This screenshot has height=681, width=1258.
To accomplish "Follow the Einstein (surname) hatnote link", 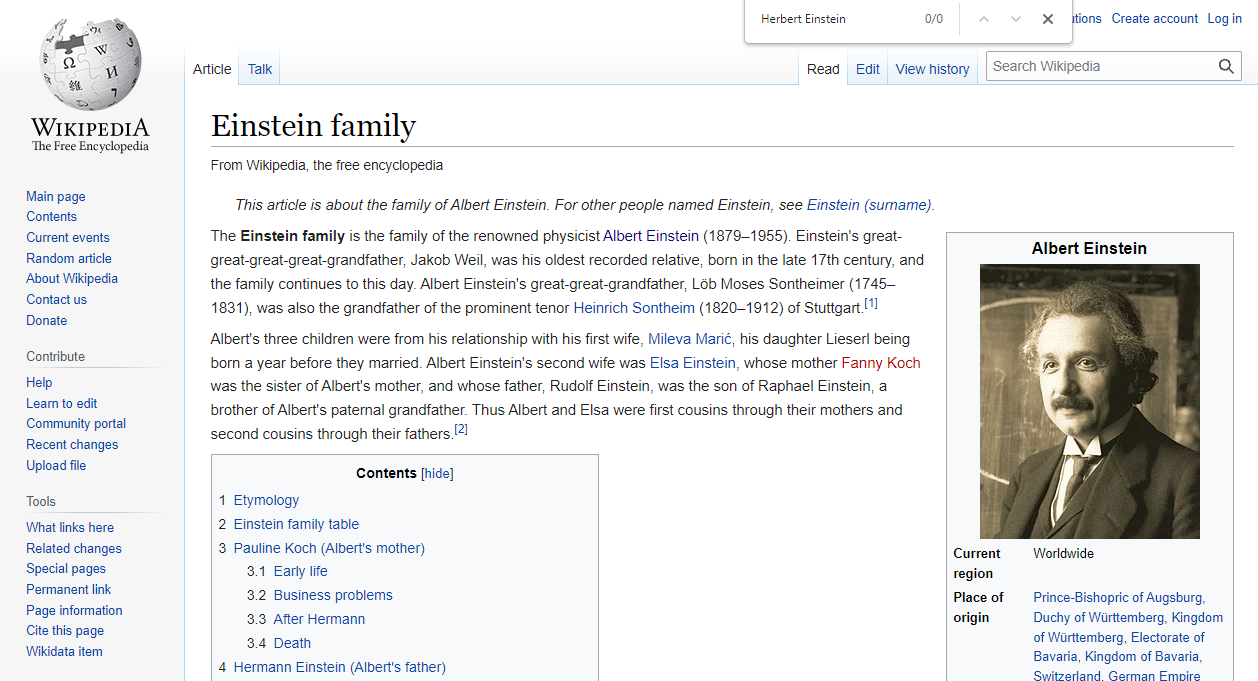I will point(869,205).
